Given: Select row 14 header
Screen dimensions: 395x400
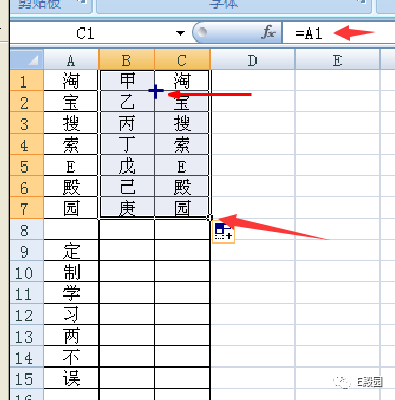Looking at the screenshot, I should point(27,357).
